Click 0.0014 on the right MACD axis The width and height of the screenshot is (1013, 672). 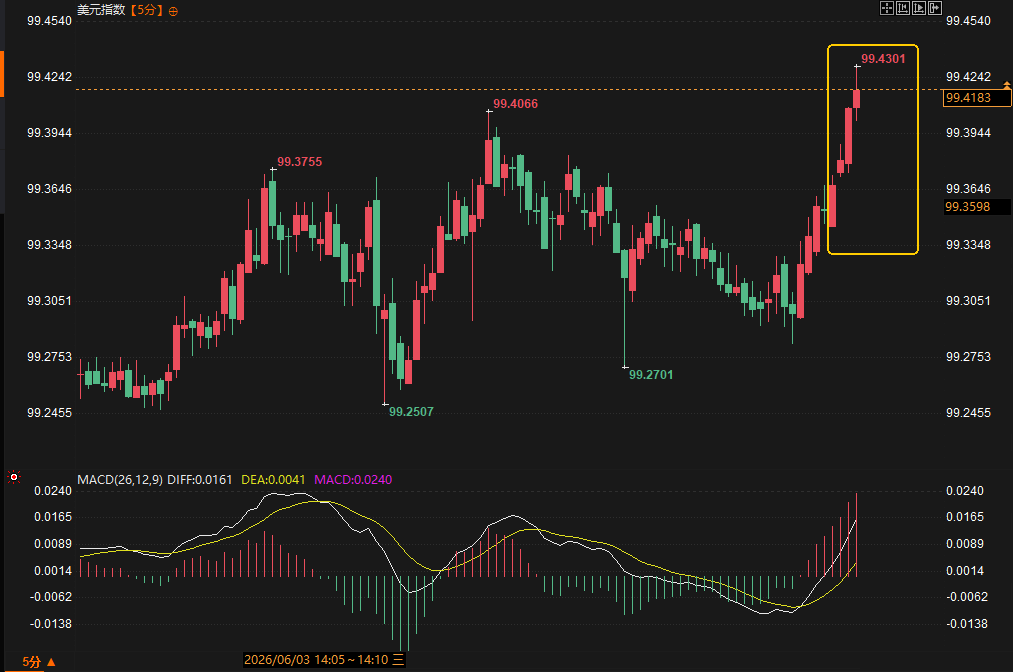tap(965, 571)
